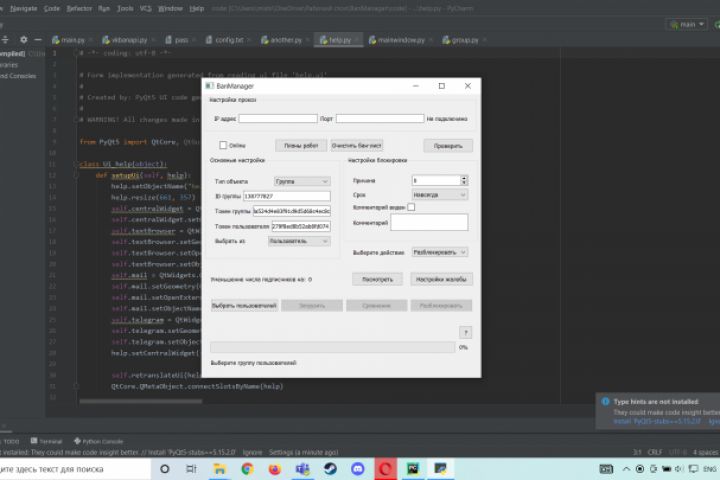Open the Tools menu
720x480 pixels.
(124, 8)
